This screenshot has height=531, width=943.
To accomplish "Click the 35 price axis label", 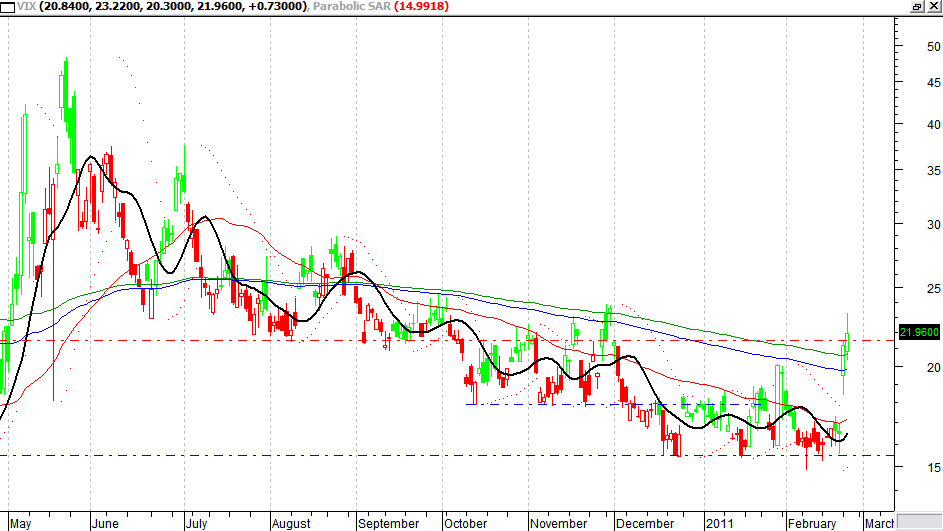I will click(933, 171).
